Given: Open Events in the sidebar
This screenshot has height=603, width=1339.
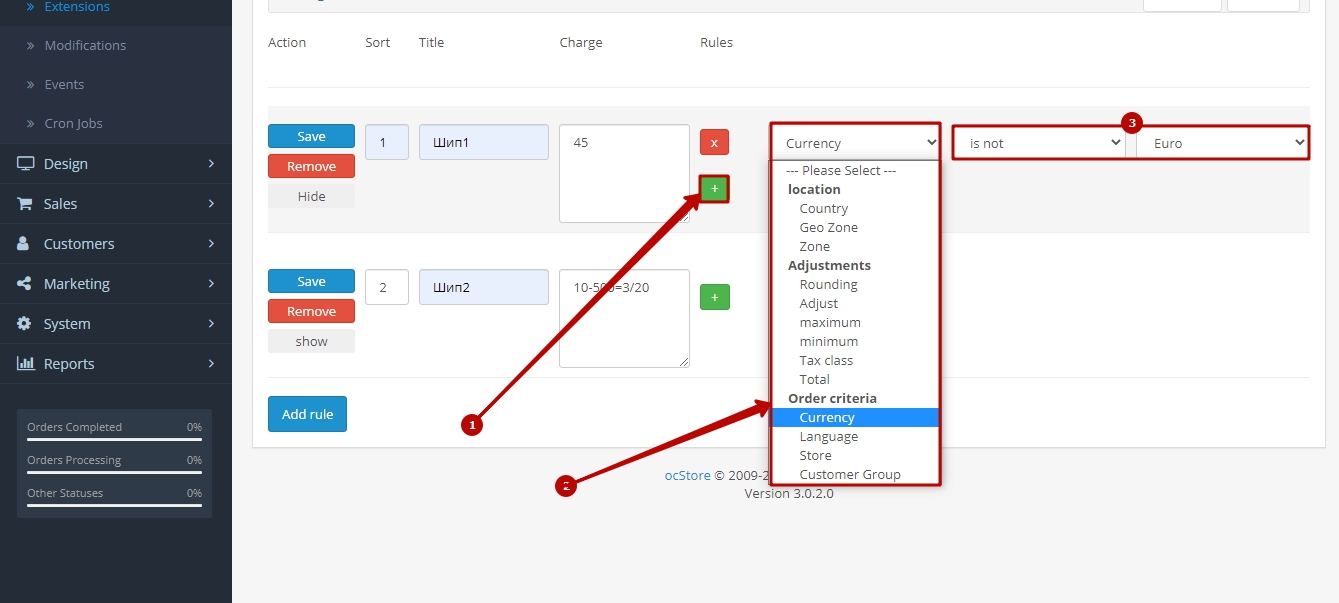Looking at the screenshot, I should click(64, 84).
